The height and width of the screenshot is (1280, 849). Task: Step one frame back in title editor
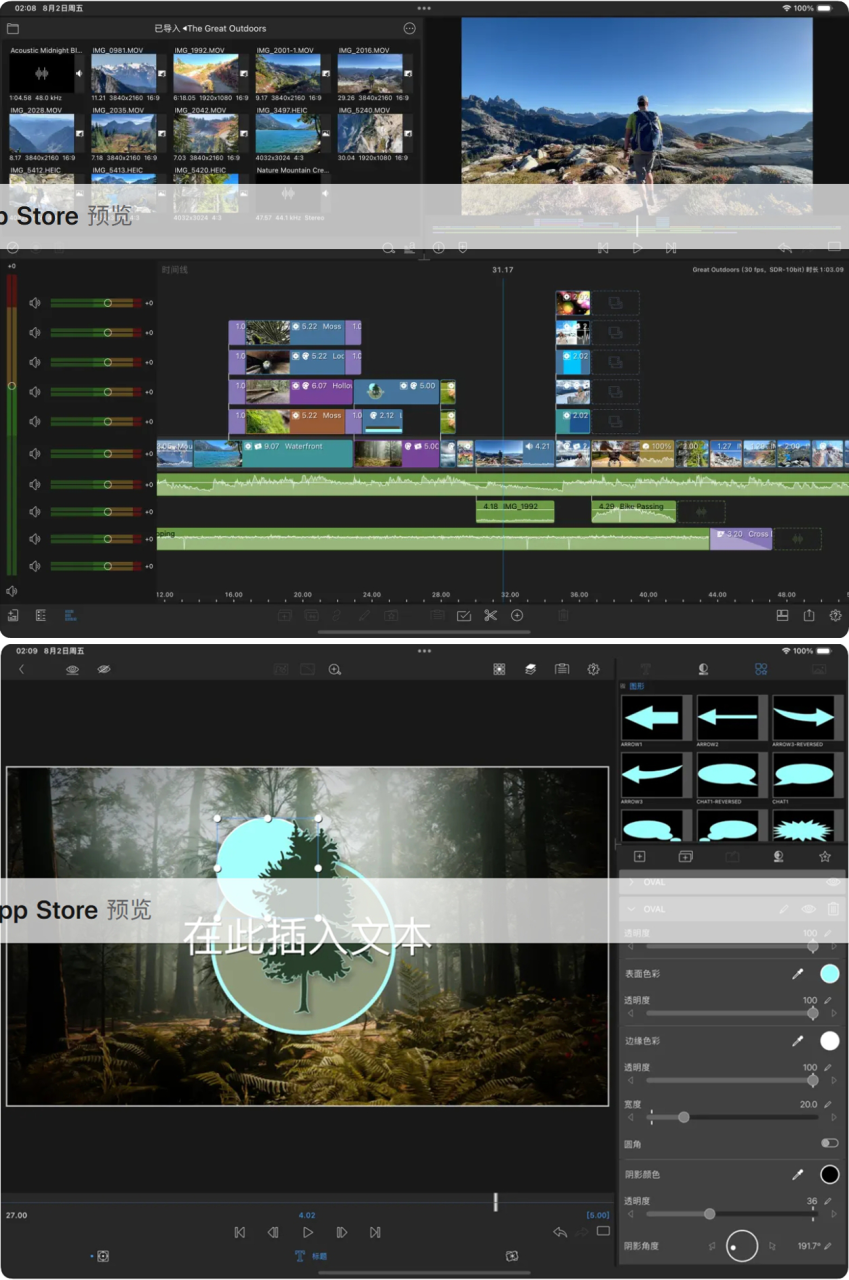pyautogui.click(x=273, y=1232)
